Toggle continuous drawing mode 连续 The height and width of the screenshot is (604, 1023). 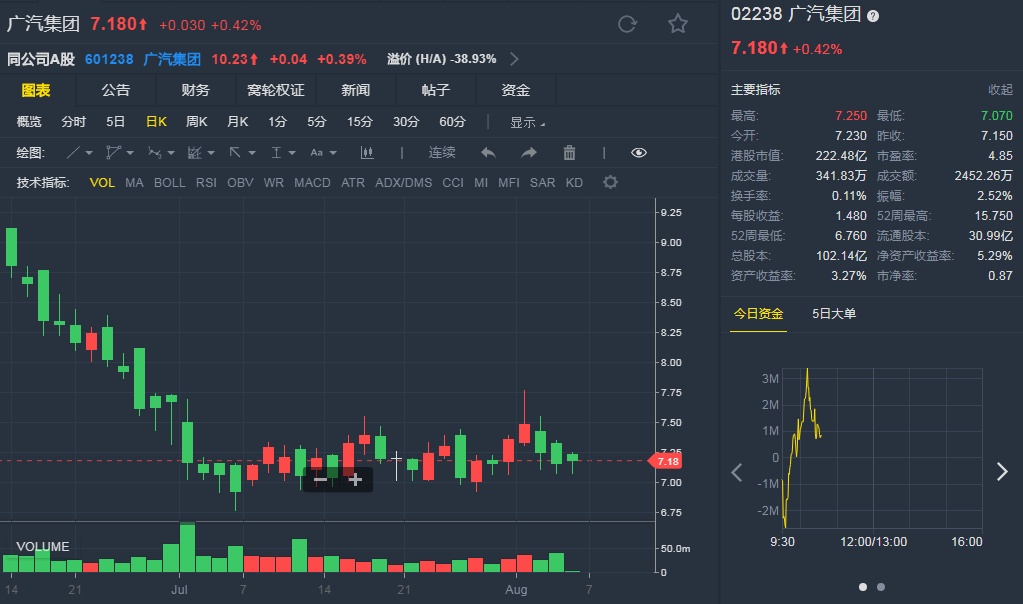(x=442, y=153)
